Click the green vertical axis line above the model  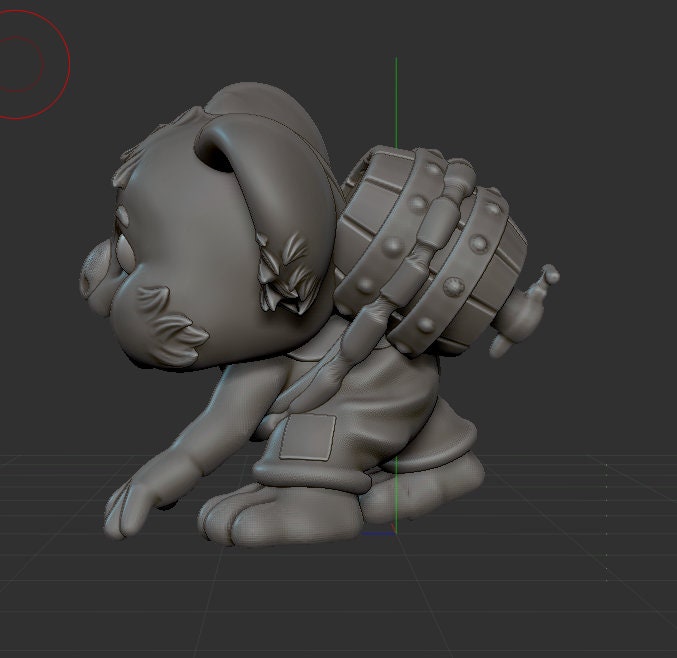tap(396, 100)
